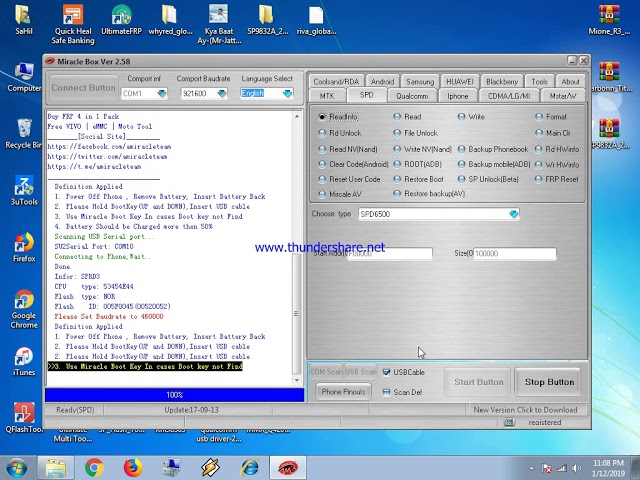Click the COM Scan button
This screenshot has height=480, width=640.
coord(327,372)
